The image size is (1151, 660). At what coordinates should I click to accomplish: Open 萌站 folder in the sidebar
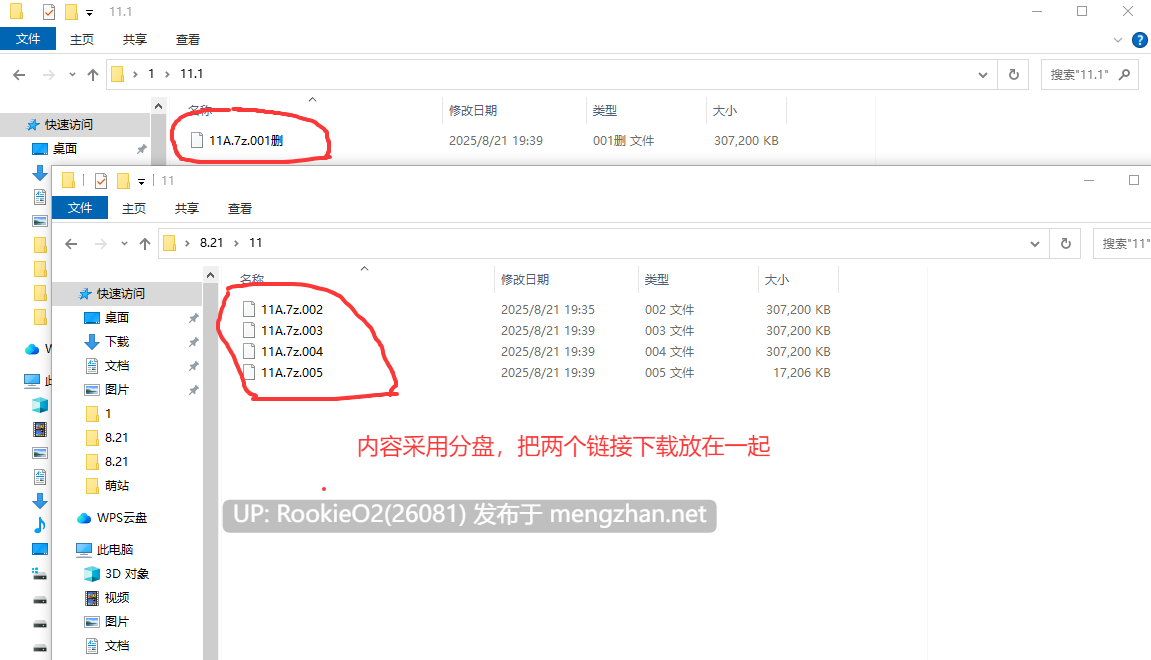point(117,485)
